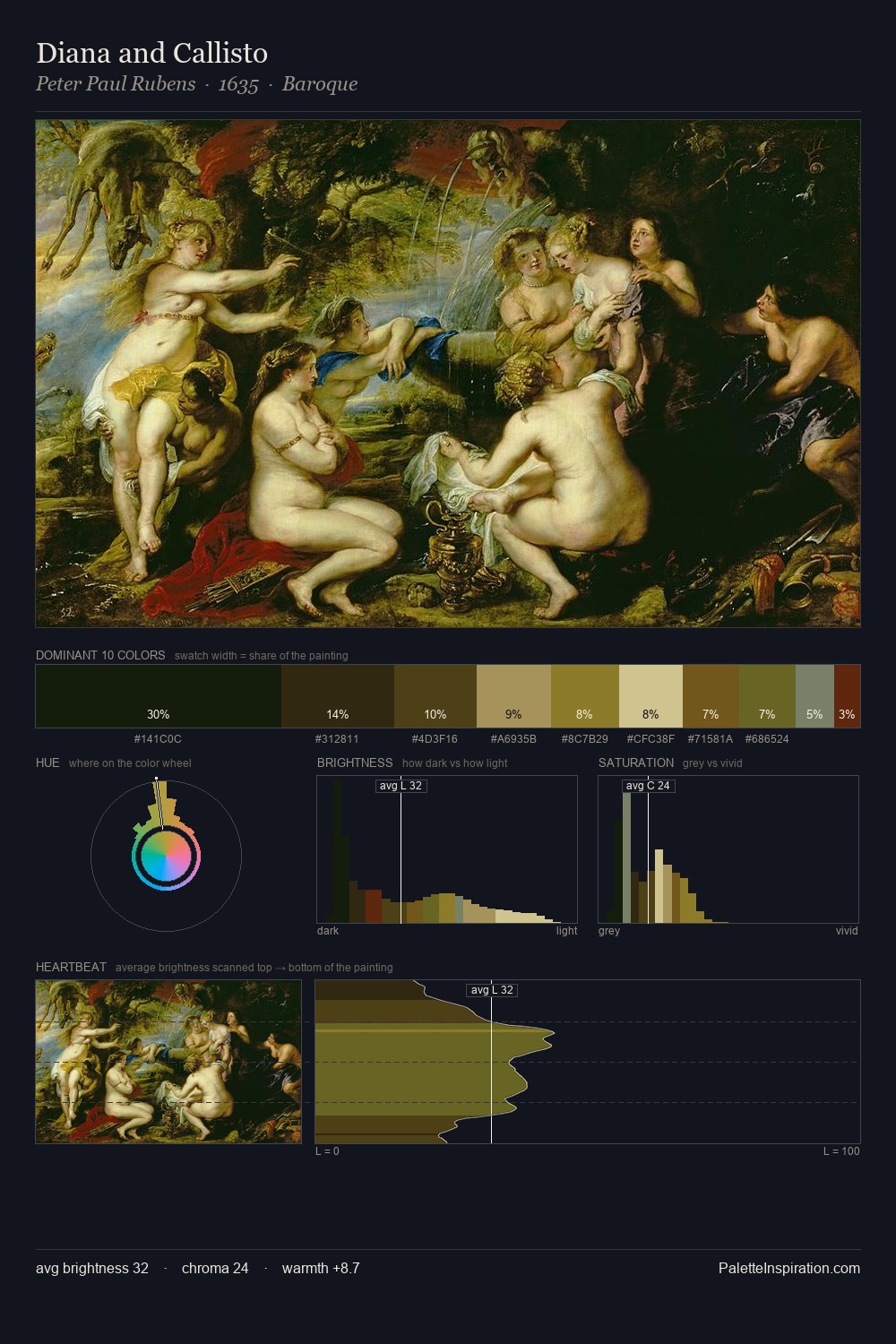Select the 7% olive swatch above #686524
896x1344 pixels.
[768, 696]
